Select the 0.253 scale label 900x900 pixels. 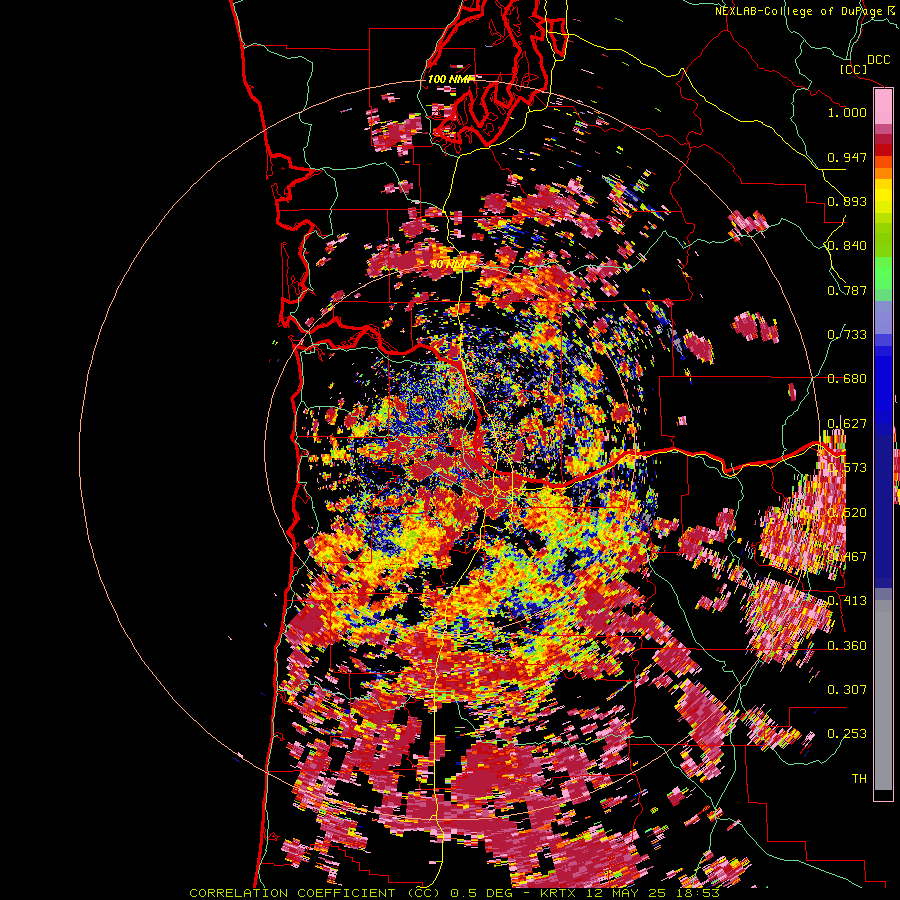pyautogui.click(x=847, y=734)
